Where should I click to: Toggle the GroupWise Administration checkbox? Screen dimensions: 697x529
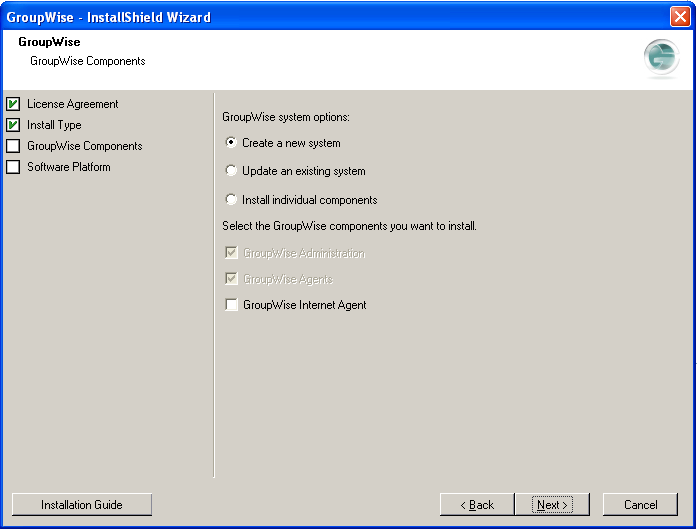click(x=231, y=252)
